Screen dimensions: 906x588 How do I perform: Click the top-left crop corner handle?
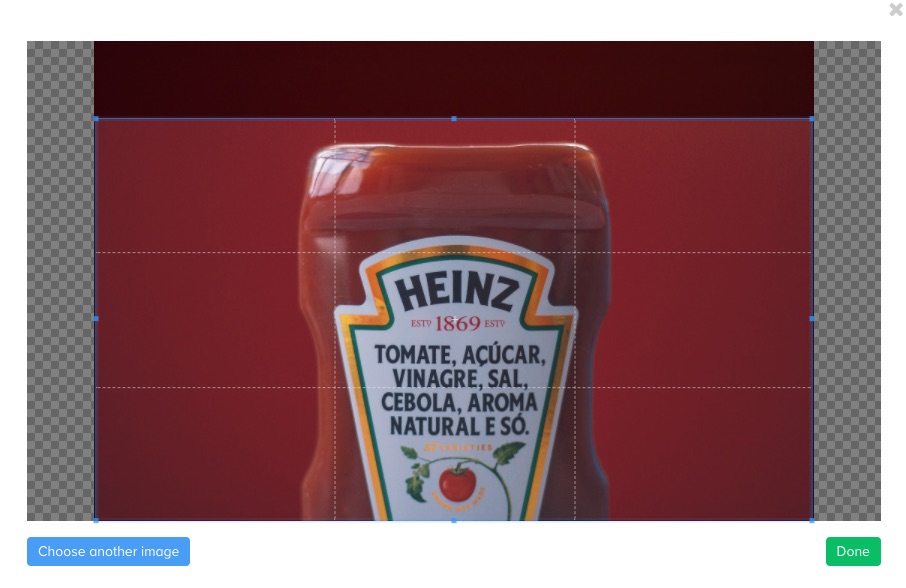click(x=96, y=119)
